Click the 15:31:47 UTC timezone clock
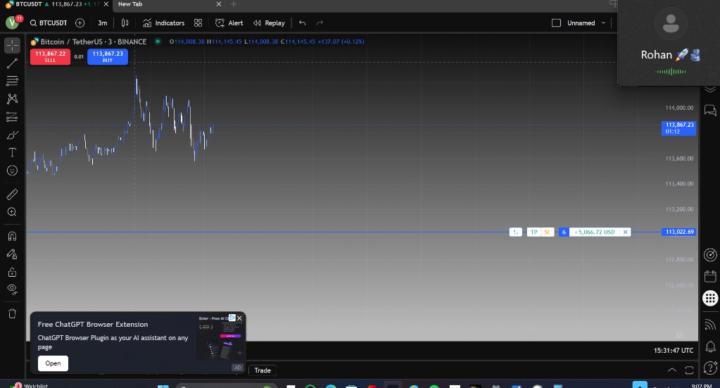 coord(674,350)
